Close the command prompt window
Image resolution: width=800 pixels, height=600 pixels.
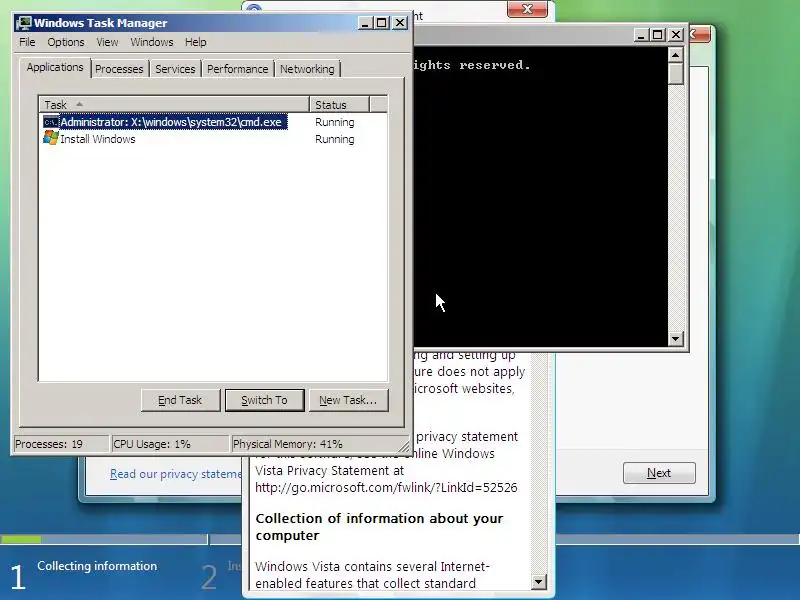tap(676, 35)
